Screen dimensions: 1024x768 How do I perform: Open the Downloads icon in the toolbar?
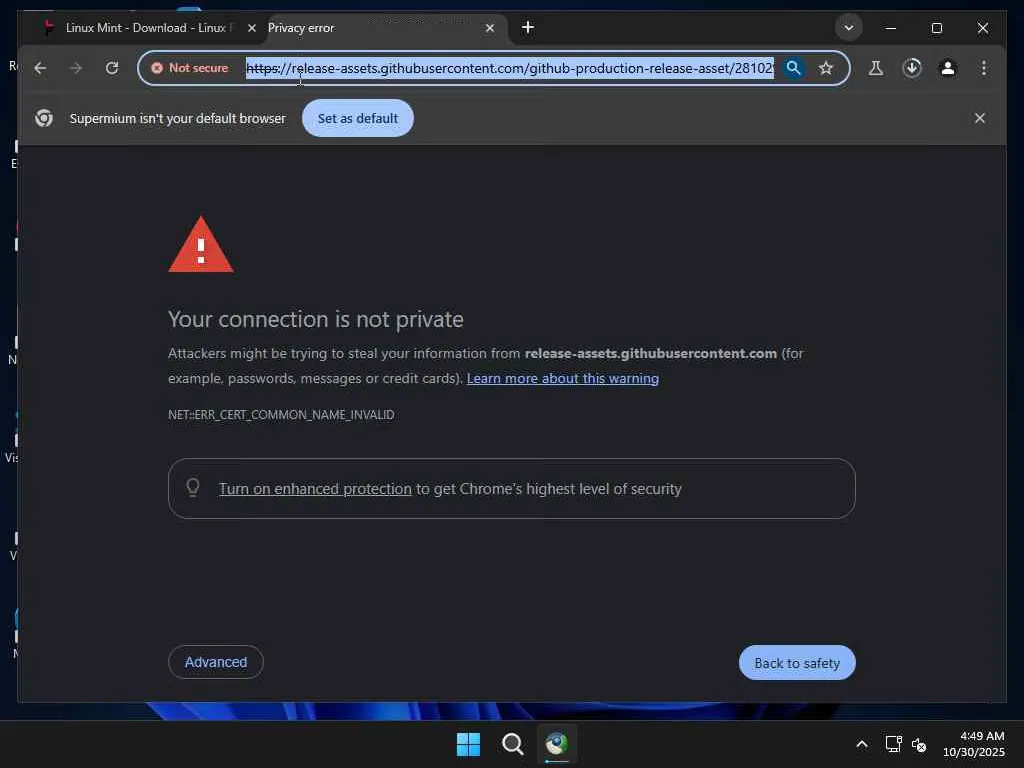click(912, 68)
